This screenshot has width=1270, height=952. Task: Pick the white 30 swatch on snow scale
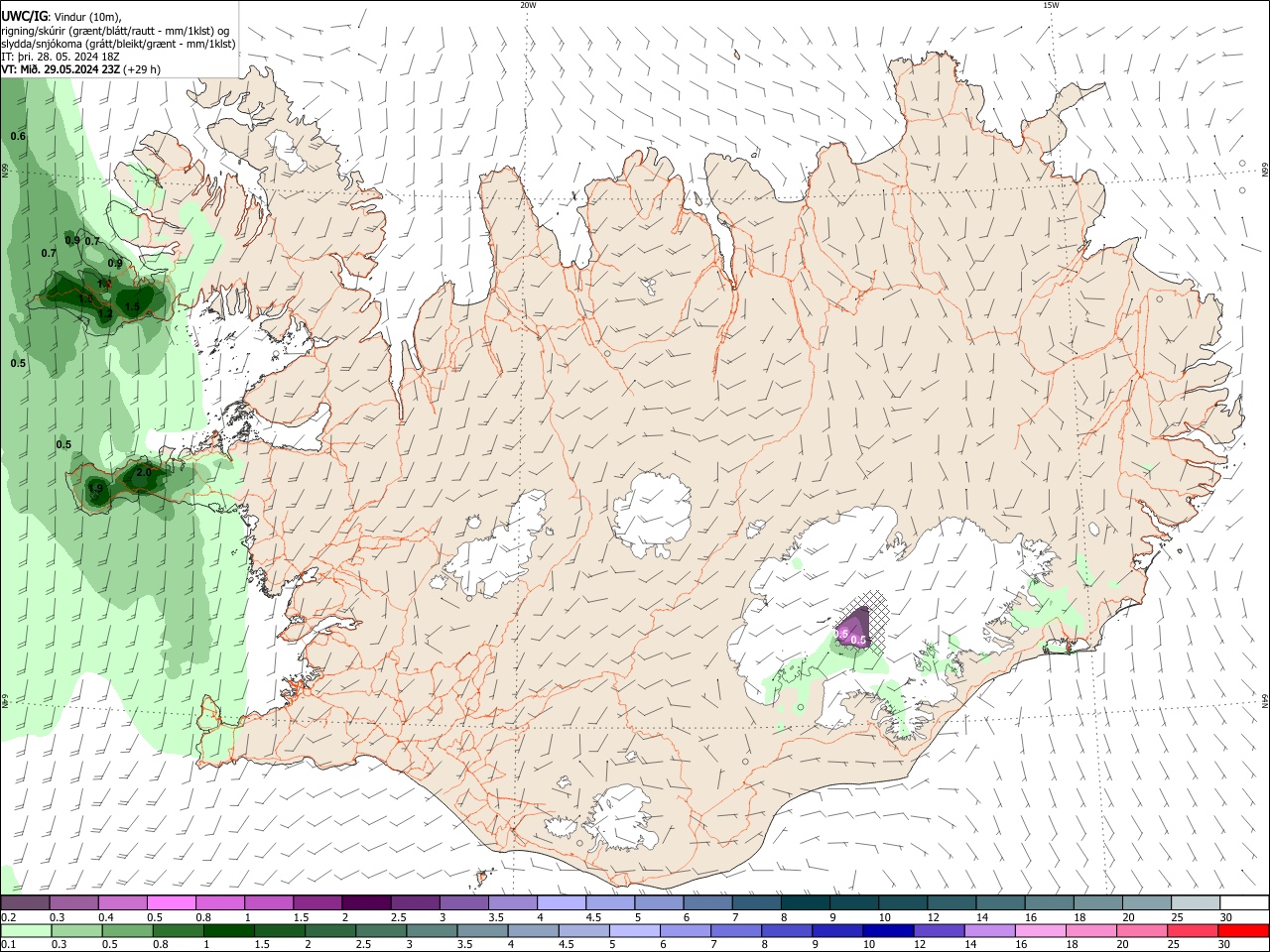[1244, 902]
